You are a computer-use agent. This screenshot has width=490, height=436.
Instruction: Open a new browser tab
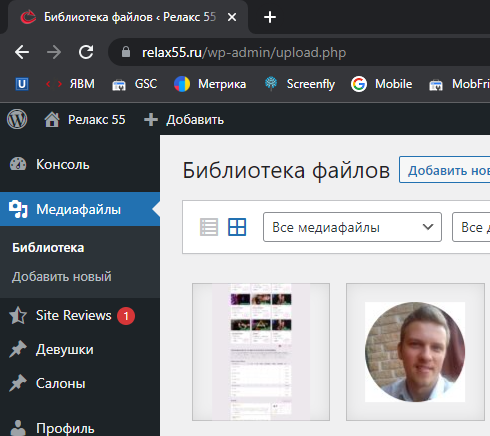click(270, 17)
